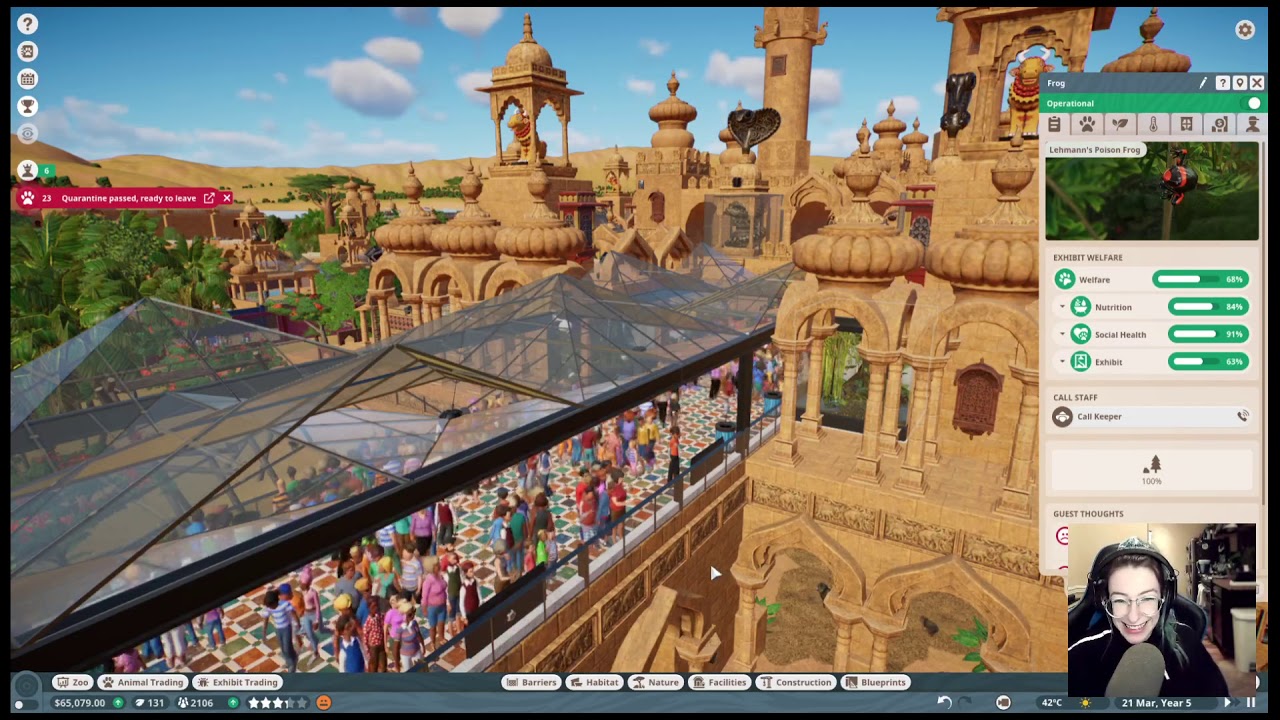This screenshot has width=1280, height=720.
Task: Click the plant coverage 100% indicator
Action: coord(1152,470)
